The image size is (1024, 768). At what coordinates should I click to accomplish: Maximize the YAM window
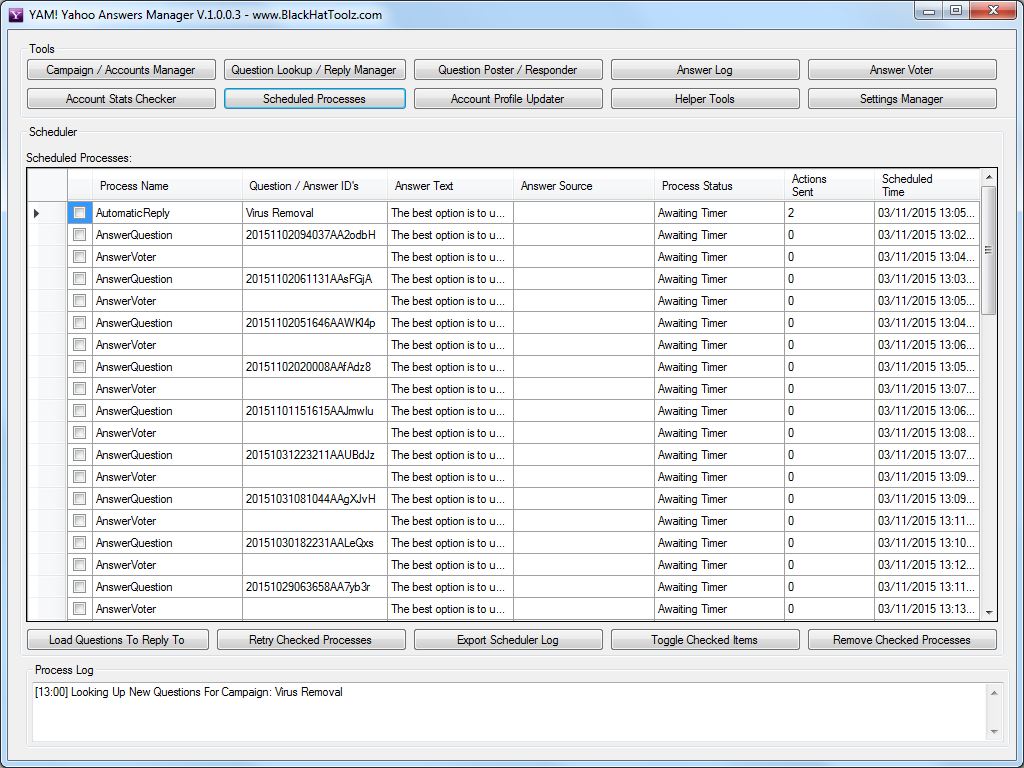tap(956, 11)
